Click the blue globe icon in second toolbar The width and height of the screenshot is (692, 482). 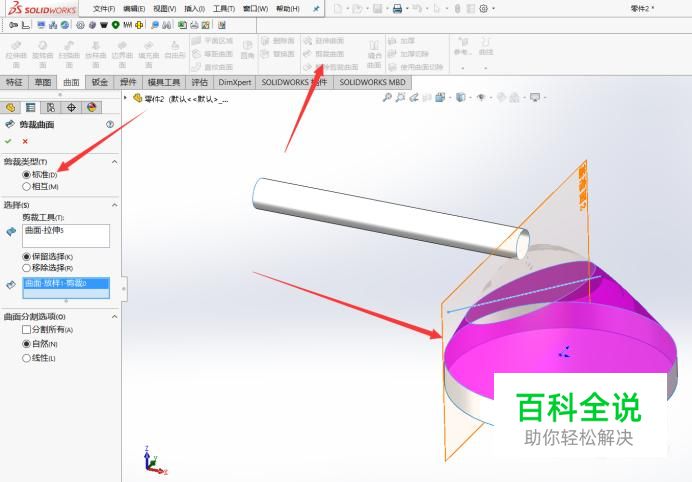click(x=65, y=25)
